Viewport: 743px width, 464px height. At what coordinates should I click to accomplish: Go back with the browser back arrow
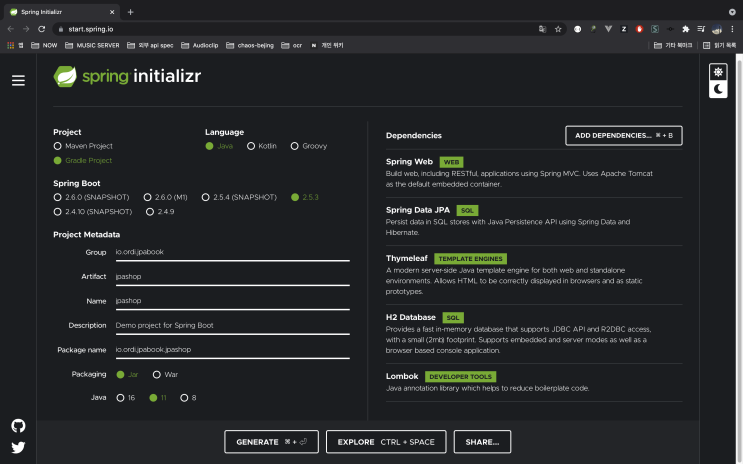point(10,29)
